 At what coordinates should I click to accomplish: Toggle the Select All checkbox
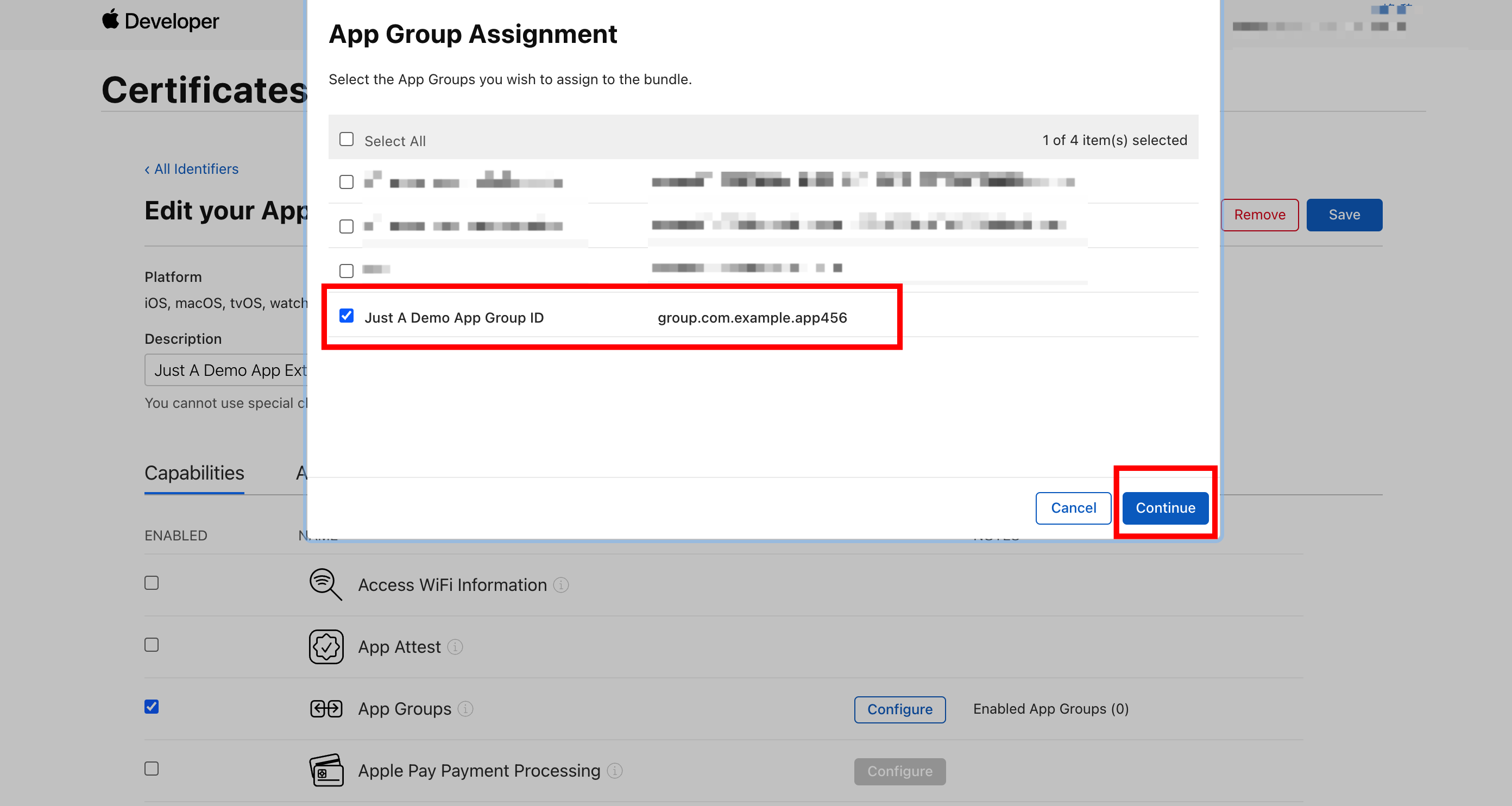(346, 140)
